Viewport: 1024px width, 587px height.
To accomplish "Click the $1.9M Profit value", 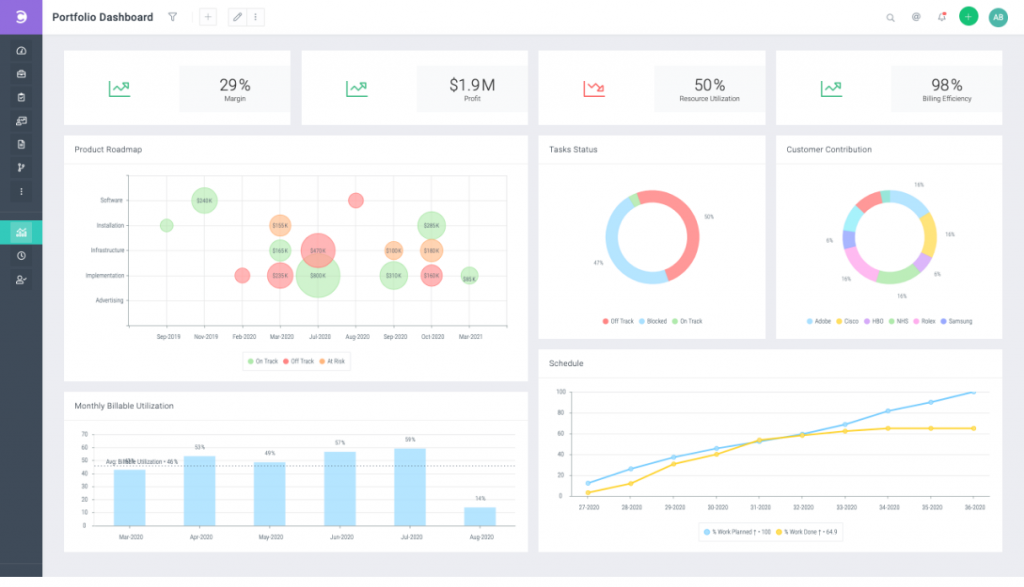I will tap(472, 85).
